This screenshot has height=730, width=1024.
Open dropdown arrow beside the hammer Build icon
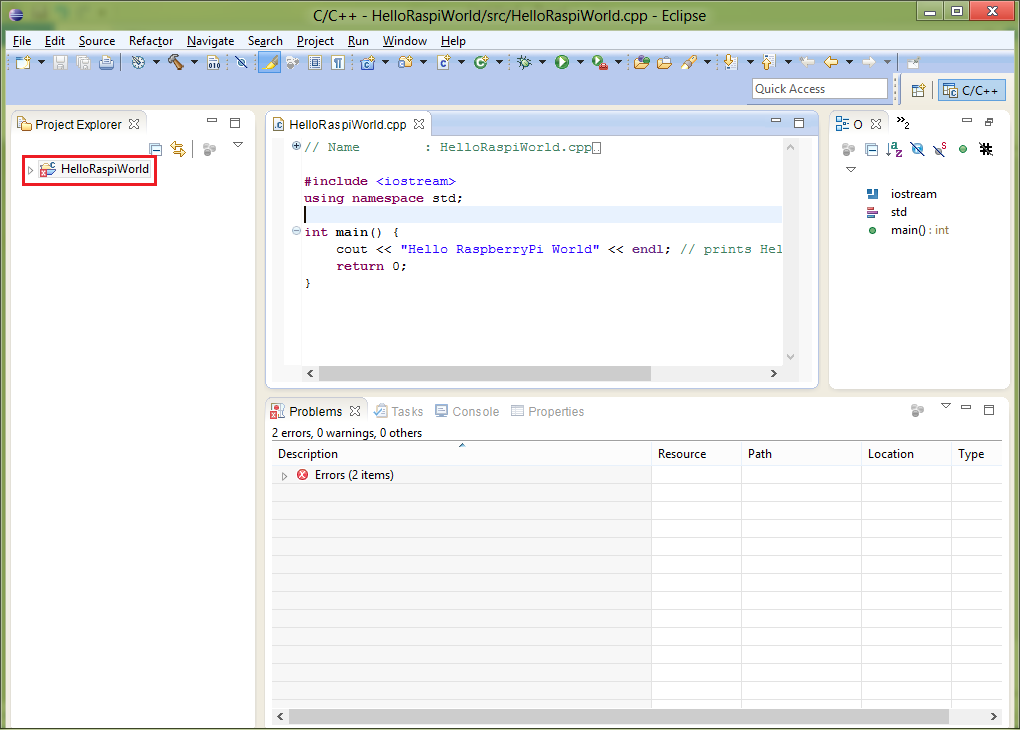(194, 63)
